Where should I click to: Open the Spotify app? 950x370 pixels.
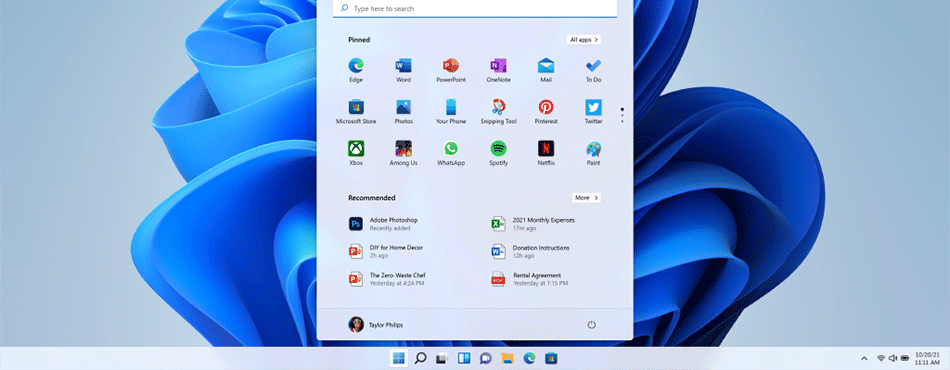pyautogui.click(x=498, y=153)
